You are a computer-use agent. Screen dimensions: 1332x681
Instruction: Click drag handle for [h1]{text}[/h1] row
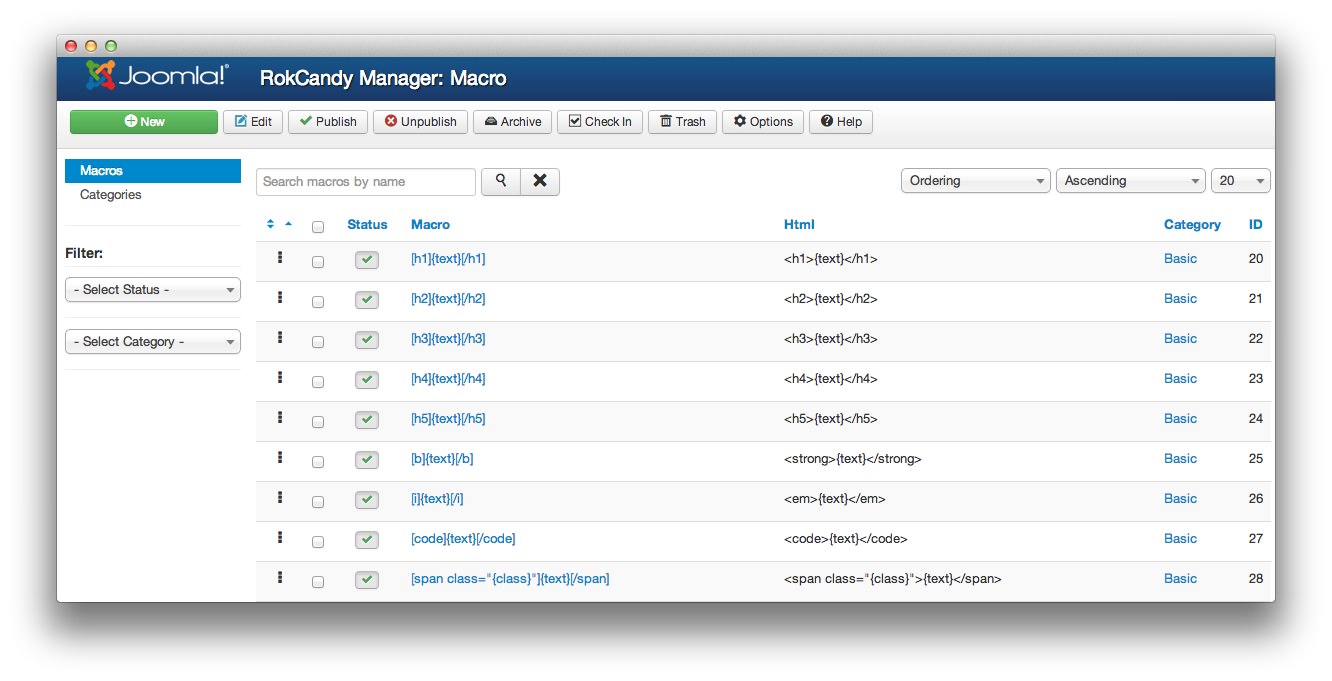point(280,258)
